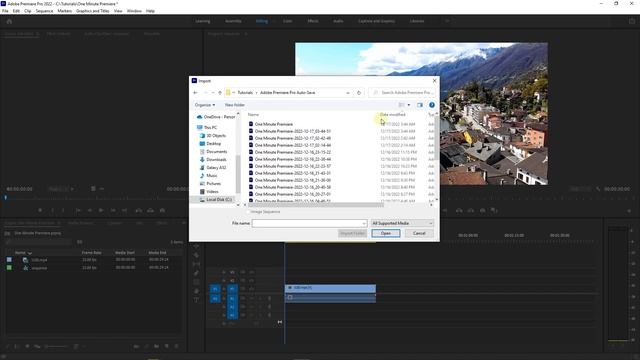Select the Slip tool in Premiere tools panel
The height and width of the screenshot is (360, 640).
coord(196,264)
